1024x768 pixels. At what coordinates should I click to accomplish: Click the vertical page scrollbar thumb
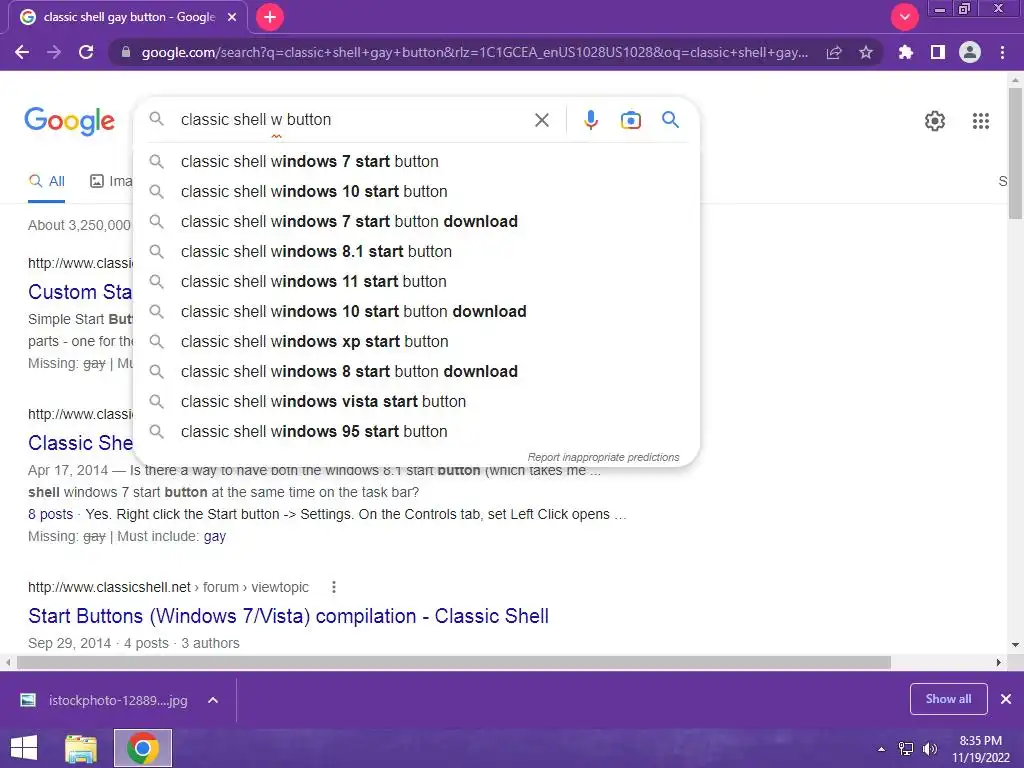pos(1015,153)
